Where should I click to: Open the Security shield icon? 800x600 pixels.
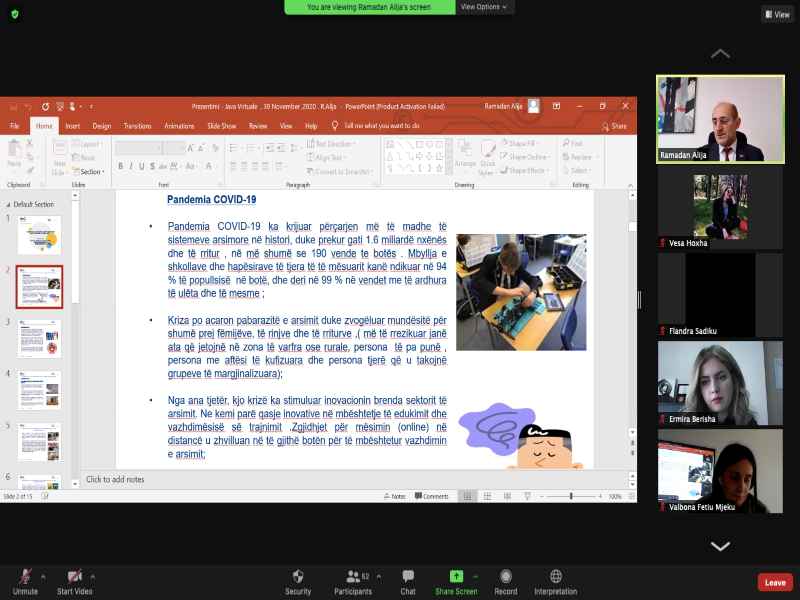[x=298, y=577]
